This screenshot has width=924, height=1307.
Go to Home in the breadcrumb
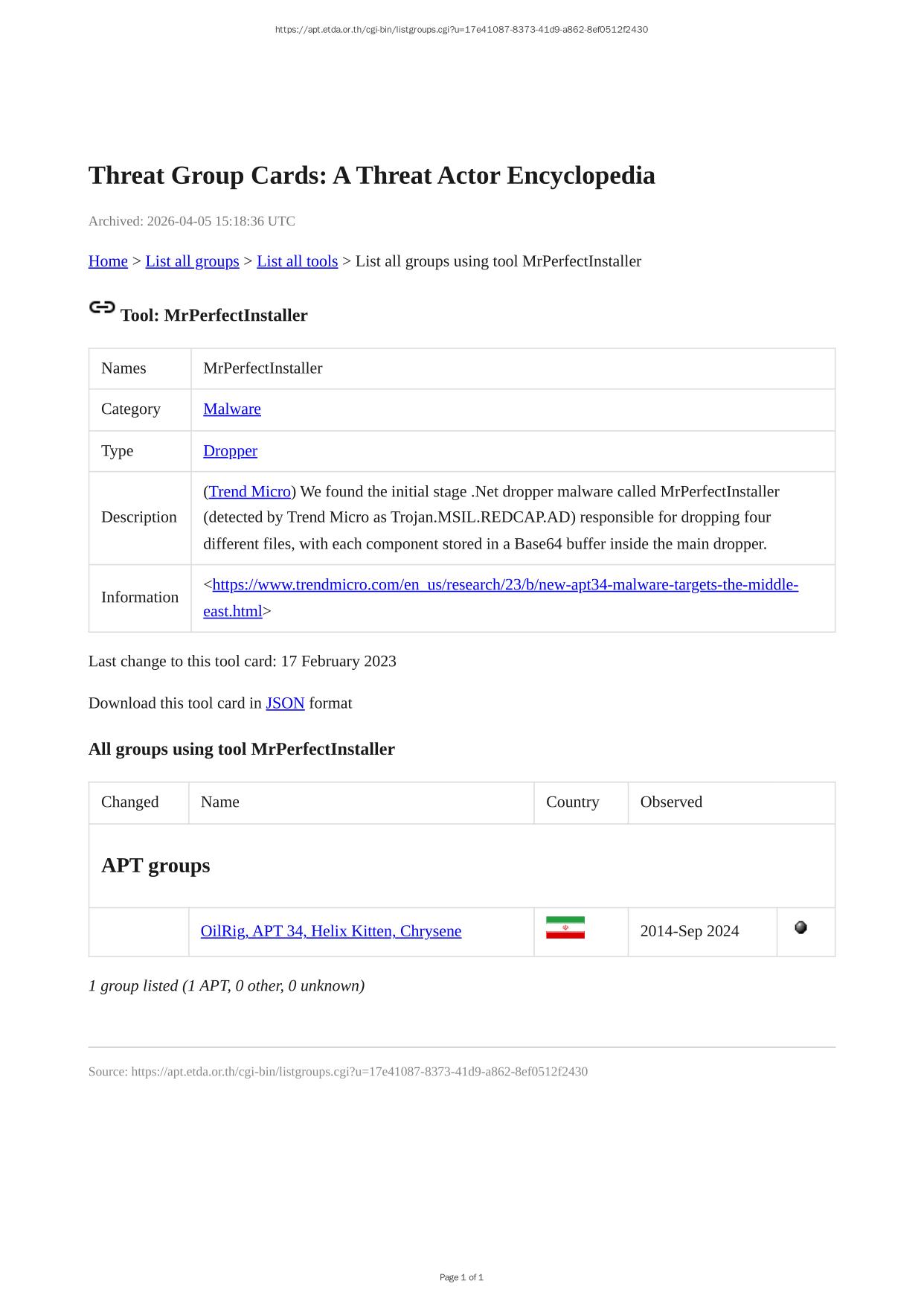pyautogui.click(x=108, y=261)
